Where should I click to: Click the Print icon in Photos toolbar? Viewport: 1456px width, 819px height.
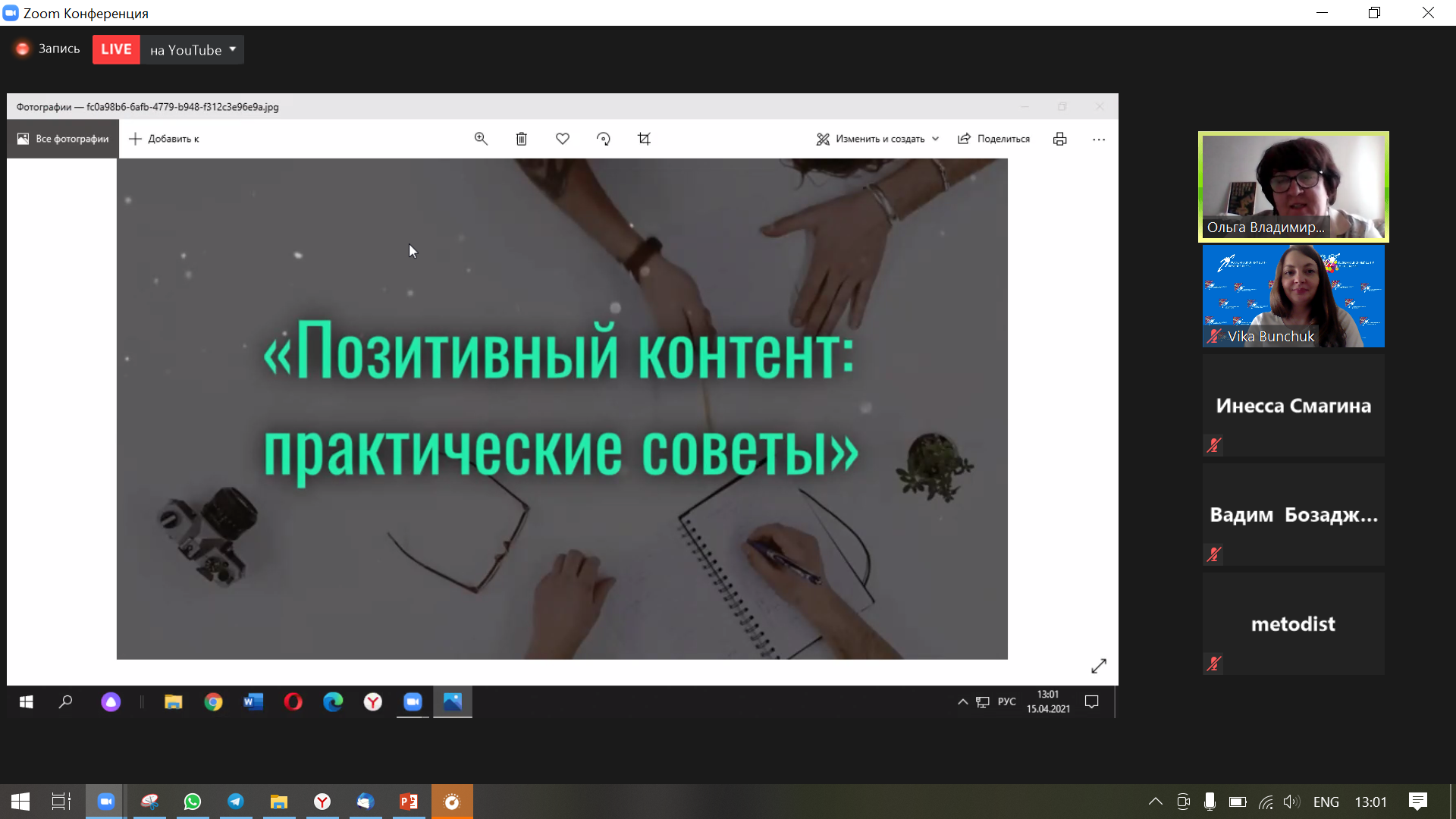[x=1059, y=139]
